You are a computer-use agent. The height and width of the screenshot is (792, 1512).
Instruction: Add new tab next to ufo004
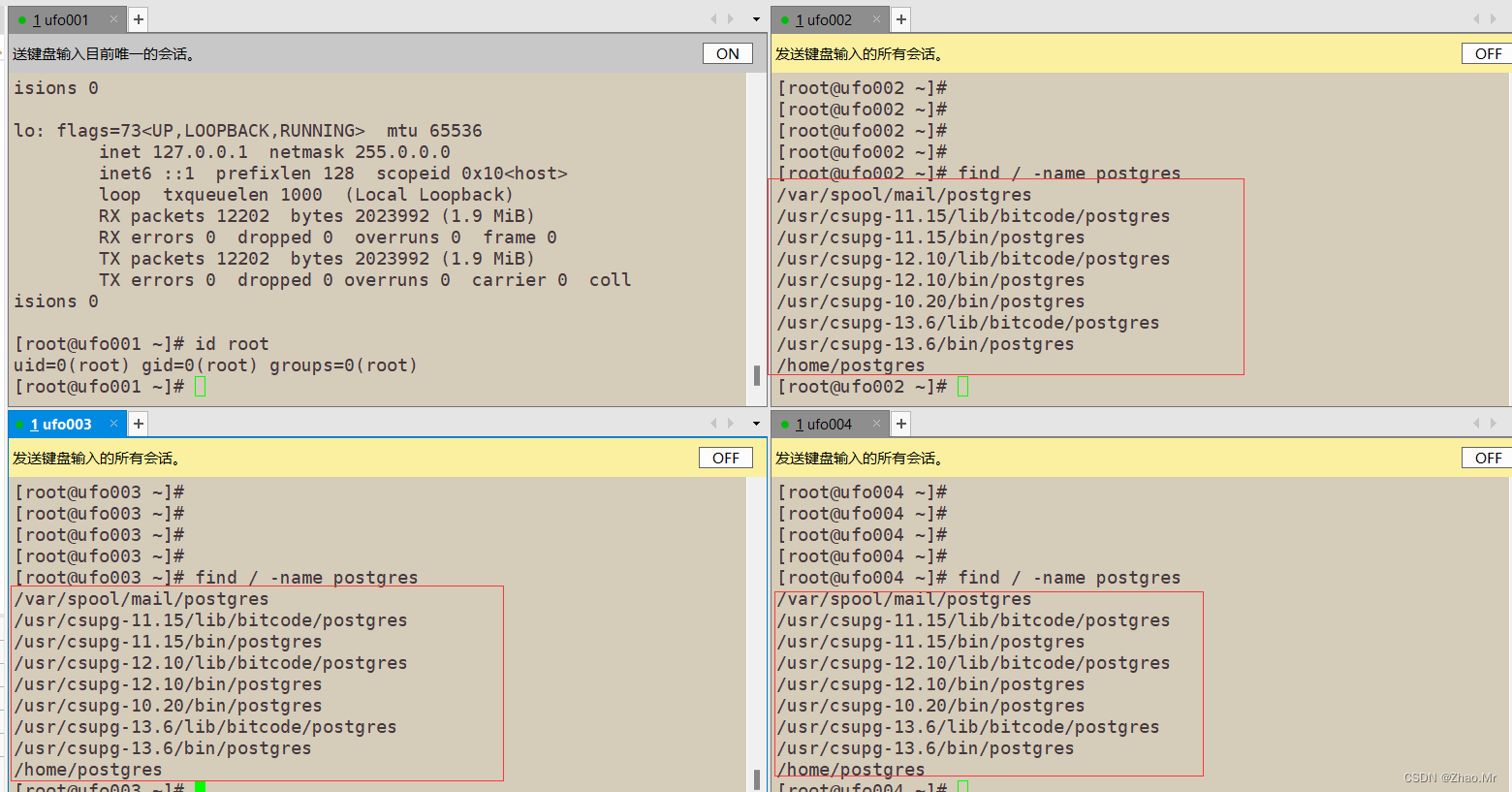tap(901, 424)
